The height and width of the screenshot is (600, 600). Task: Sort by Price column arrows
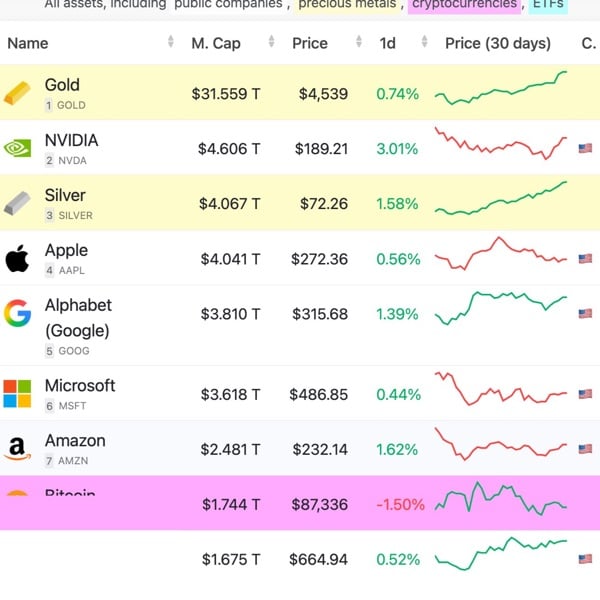[359, 43]
